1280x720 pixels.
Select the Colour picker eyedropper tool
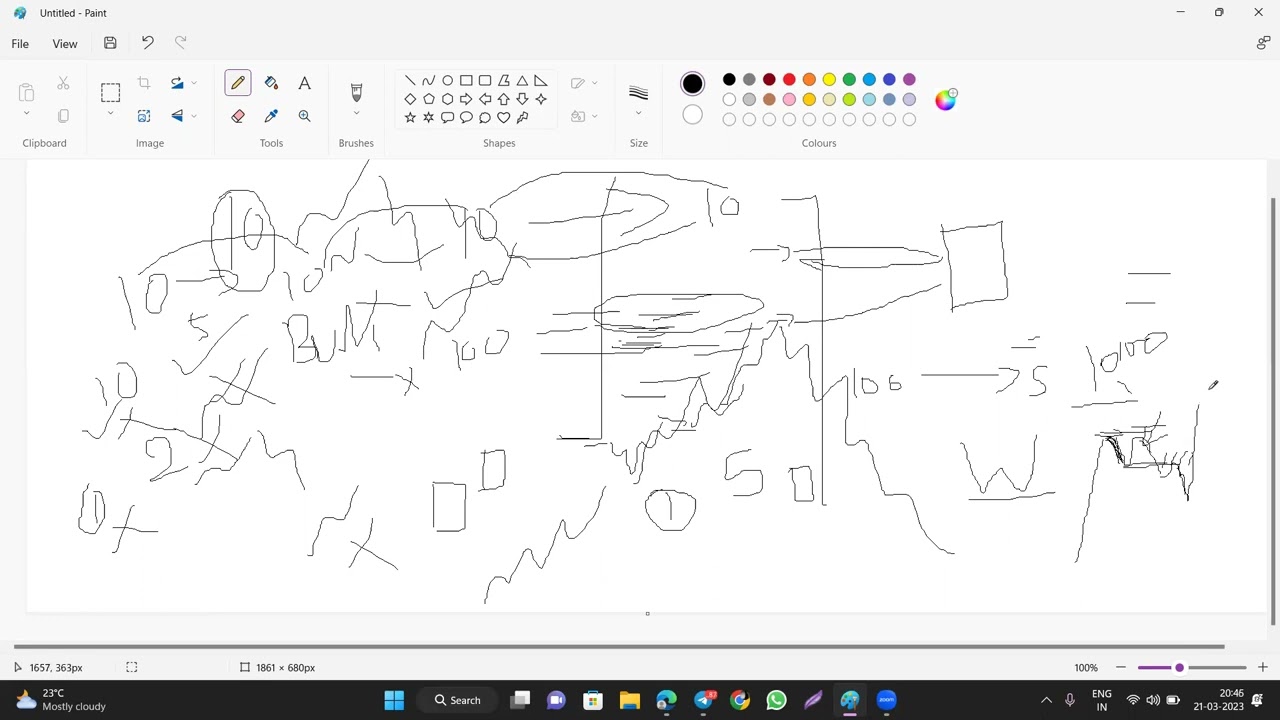(271, 116)
